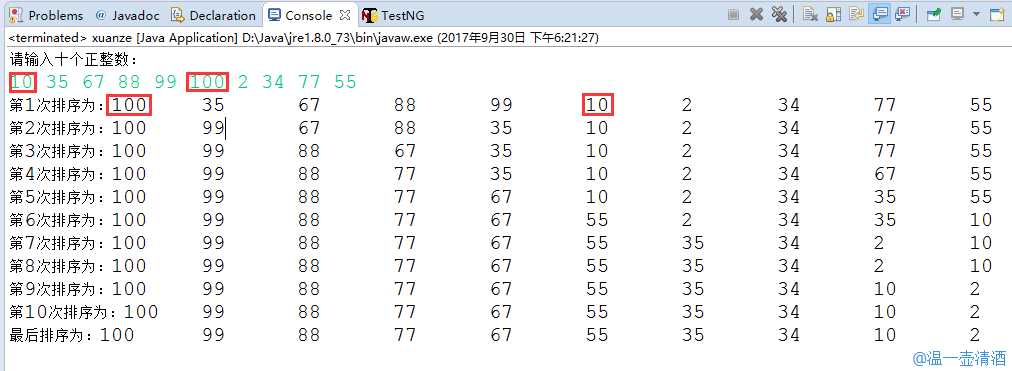Toggle Word Wrap in console toolbar

[x=856, y=15]
